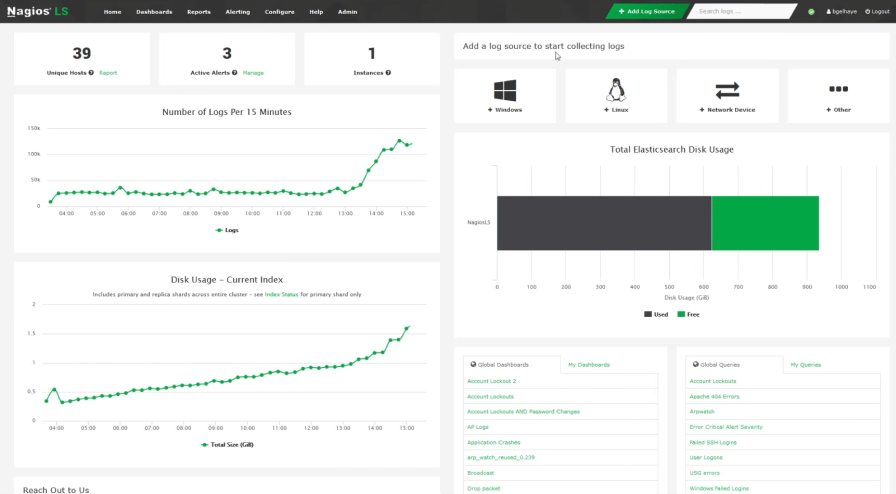Toggle Total Size (GiB) legend entry

click(227, 444)
